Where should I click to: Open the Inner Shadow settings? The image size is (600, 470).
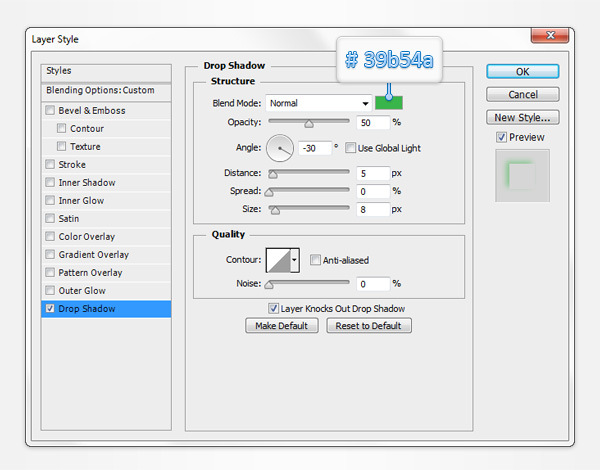click(x=87, y=183)
